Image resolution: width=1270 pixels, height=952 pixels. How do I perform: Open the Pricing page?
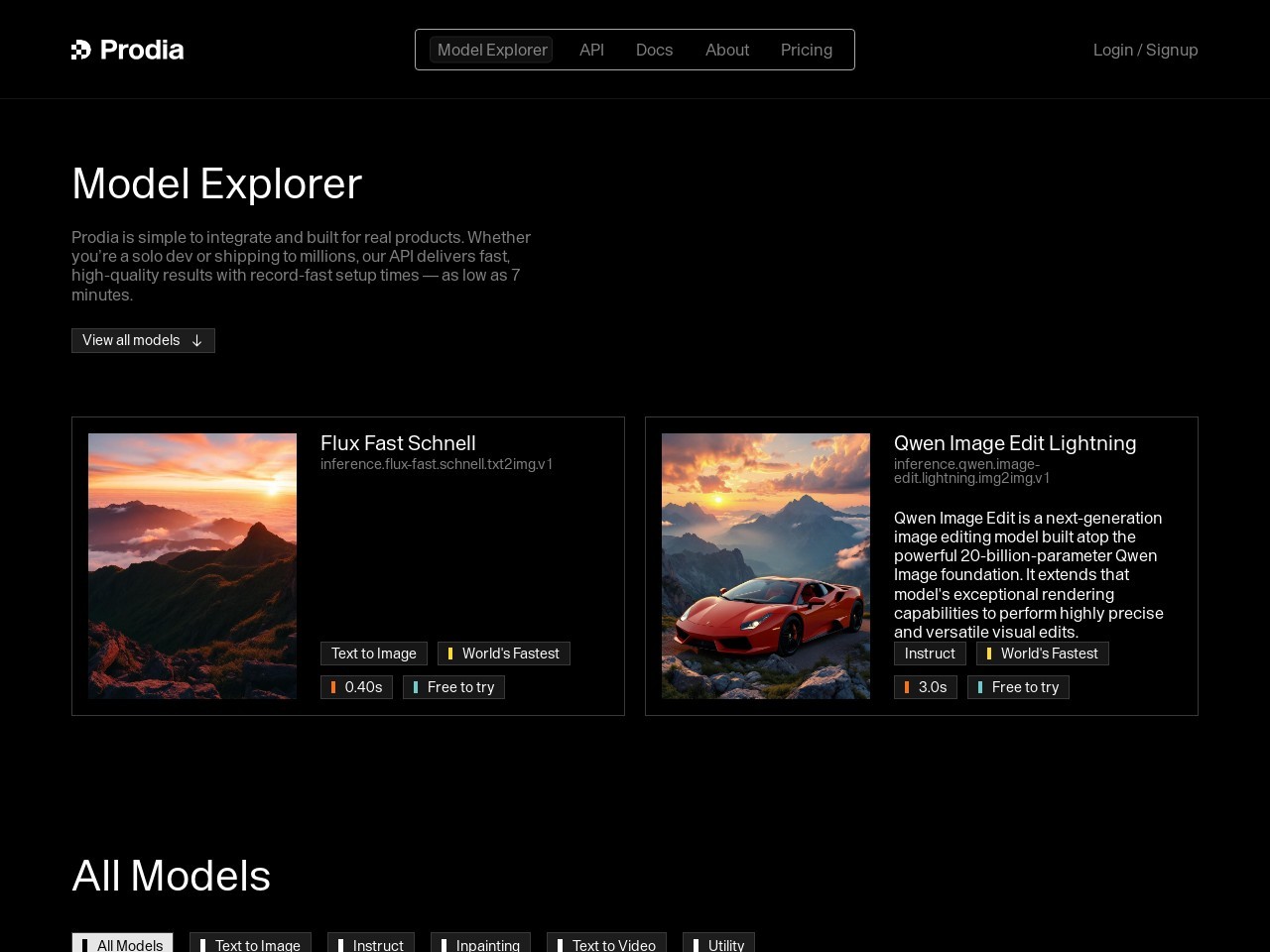[x=806, y=50]
